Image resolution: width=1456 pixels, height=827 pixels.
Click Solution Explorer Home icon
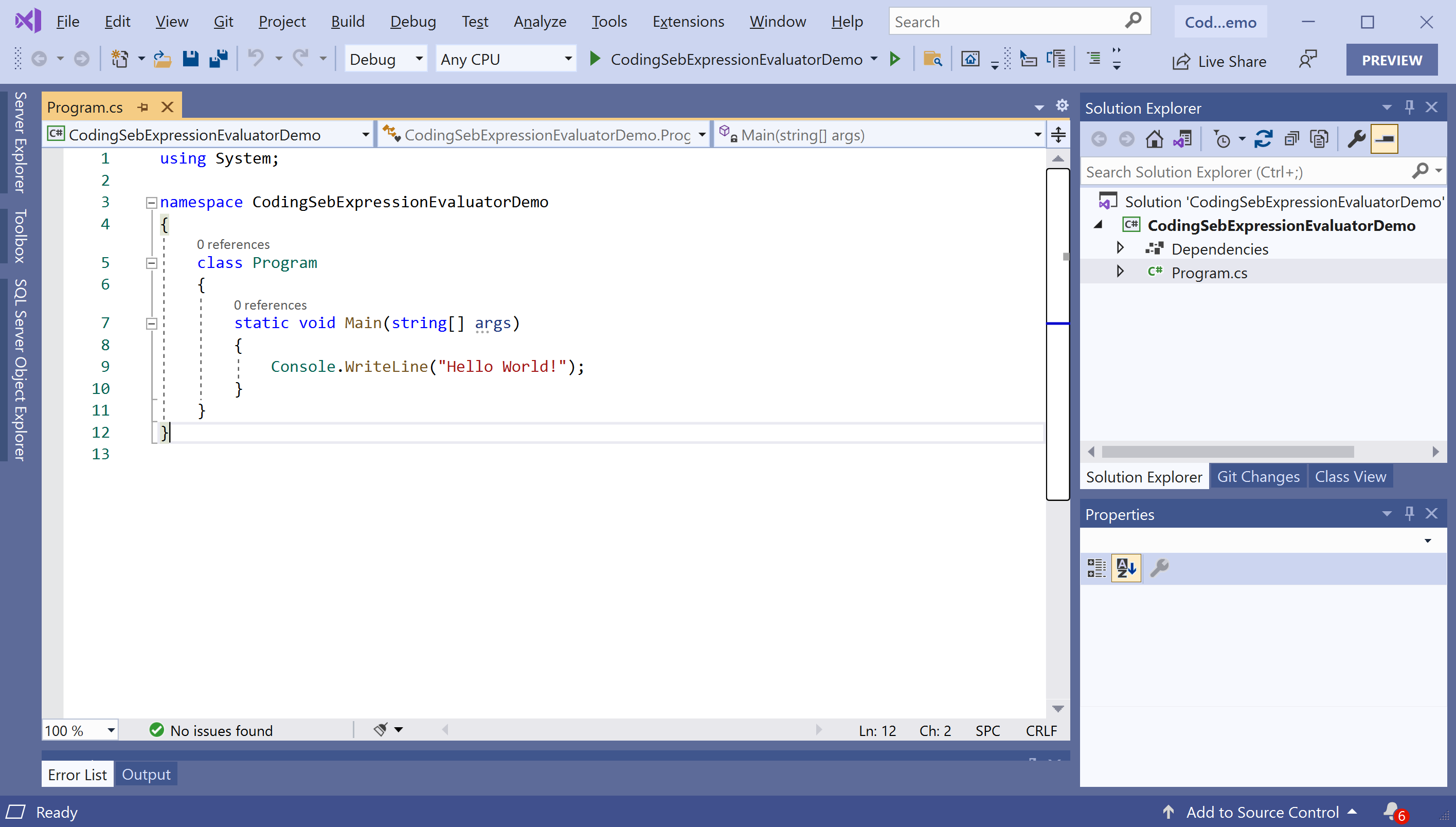1154,138
